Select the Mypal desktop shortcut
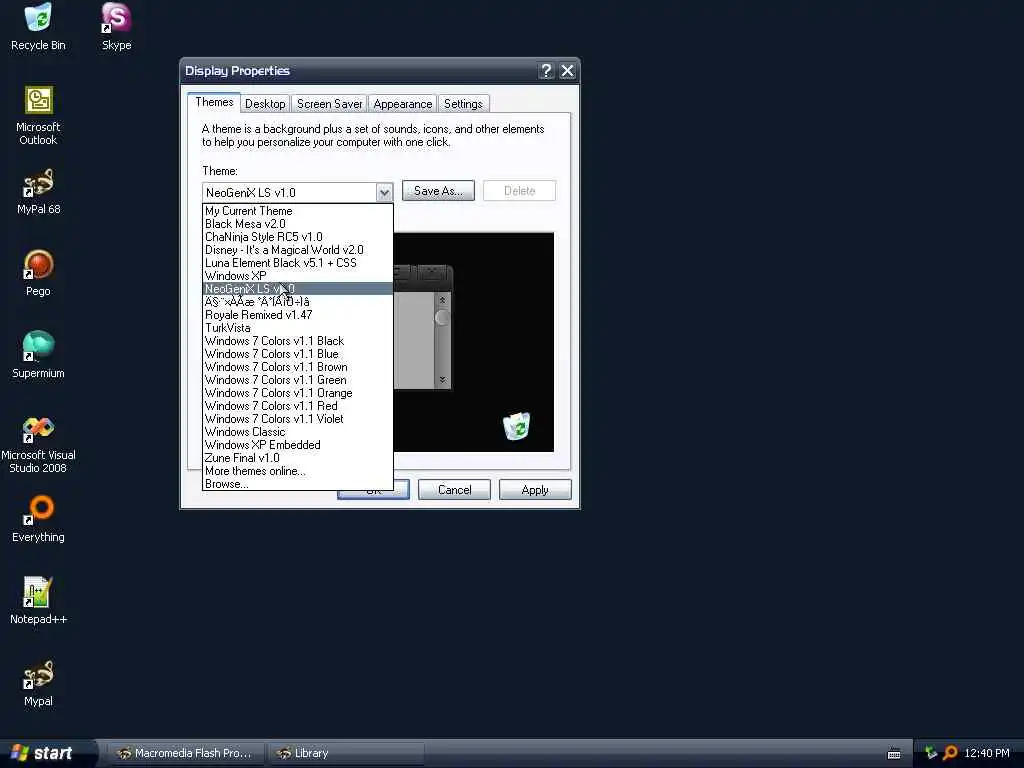The height and width of the screenshot is (768, 1024). tap(38, 684)
